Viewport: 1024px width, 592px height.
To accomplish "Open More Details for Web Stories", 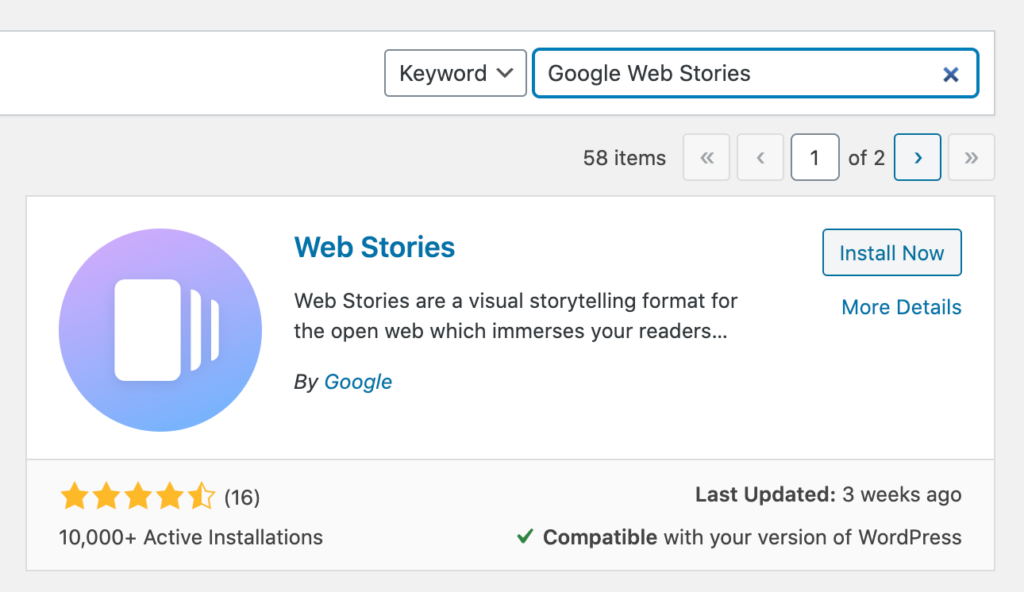I will pyautogui.click(x=900, y=307).
